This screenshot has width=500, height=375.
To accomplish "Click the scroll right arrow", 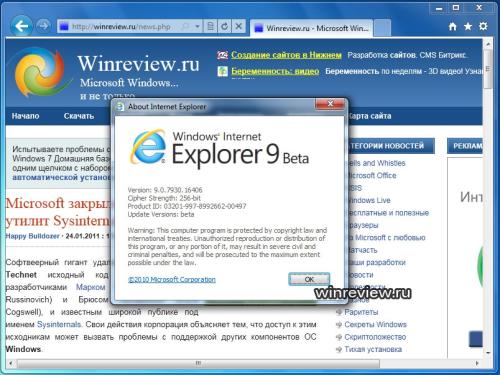I will pos(477,363).
